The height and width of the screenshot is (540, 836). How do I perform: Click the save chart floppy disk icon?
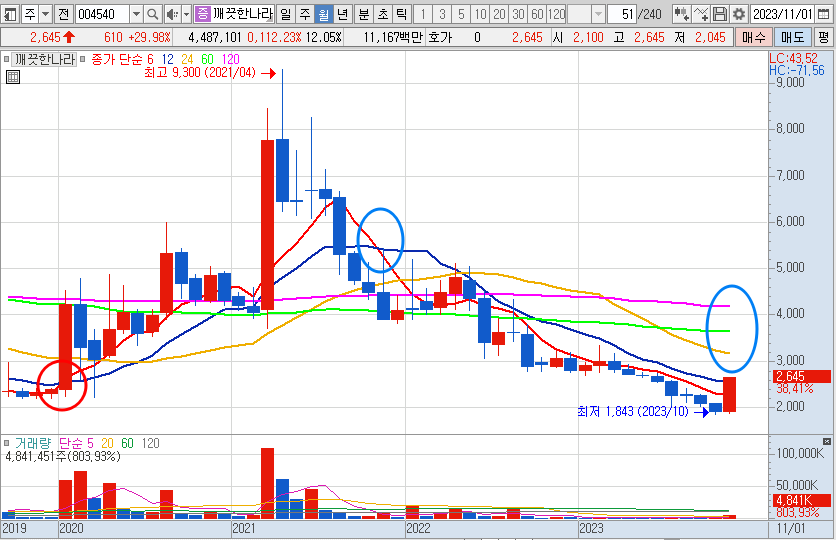tap(720, 14)
